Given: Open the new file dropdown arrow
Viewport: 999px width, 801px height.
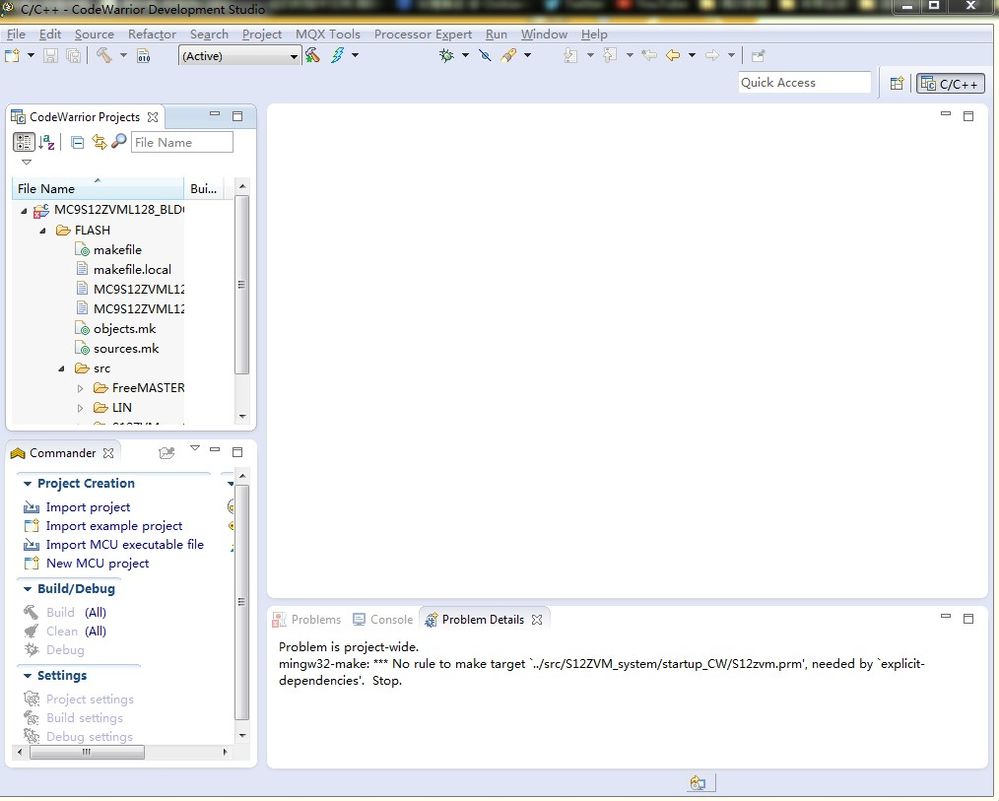Looking at the screenshot, I should coord(31,55).
